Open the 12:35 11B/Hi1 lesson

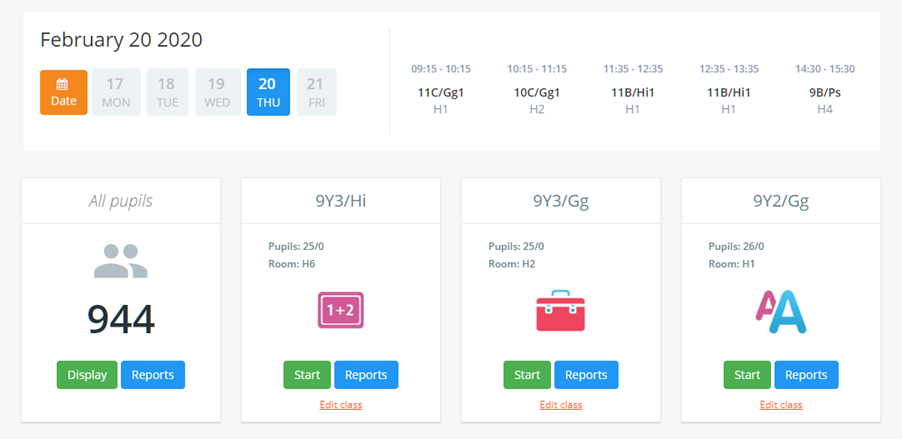click(729, 89)
